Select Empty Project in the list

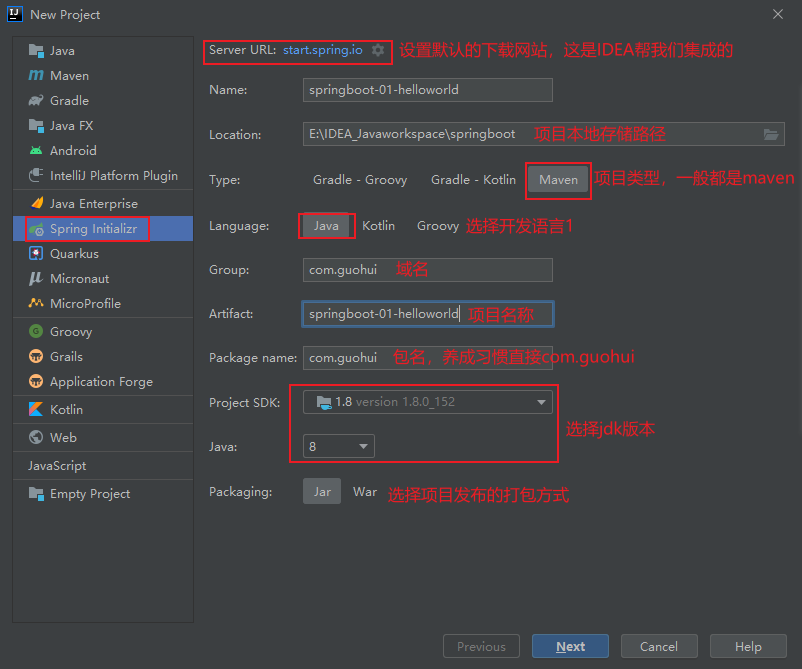(x=103, y=494)
